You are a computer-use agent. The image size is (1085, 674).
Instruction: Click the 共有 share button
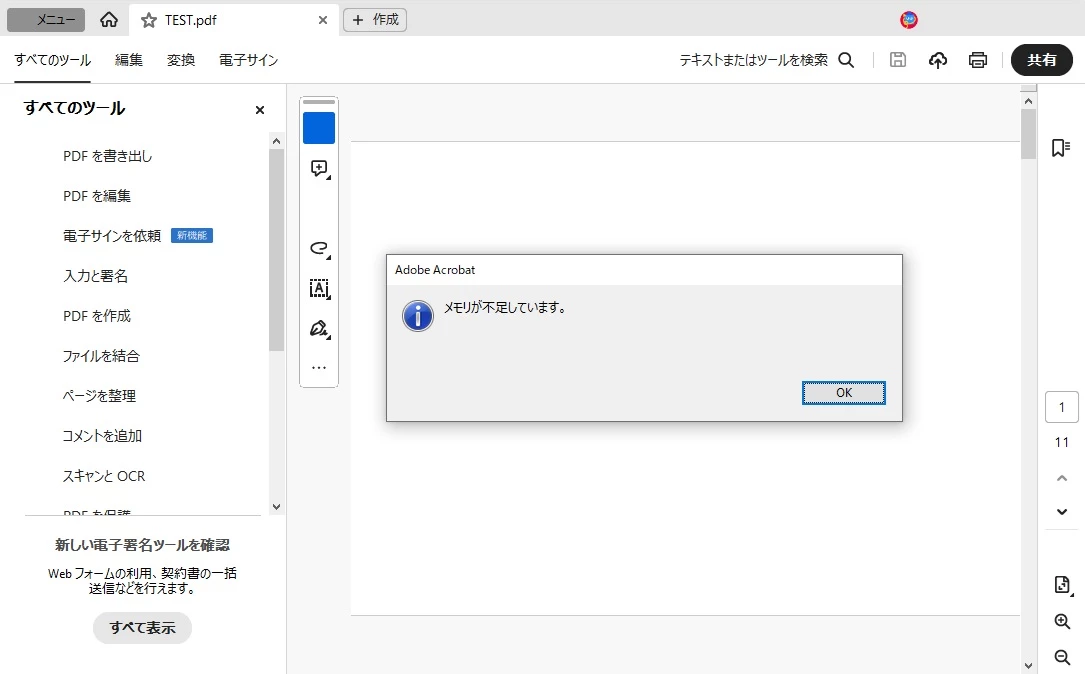coord(1041,60)
